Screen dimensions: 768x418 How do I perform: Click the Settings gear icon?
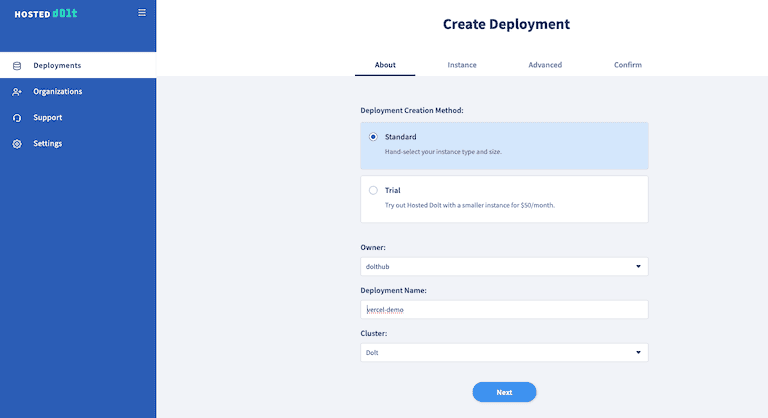pyautogui.click(x=17, y=144)
